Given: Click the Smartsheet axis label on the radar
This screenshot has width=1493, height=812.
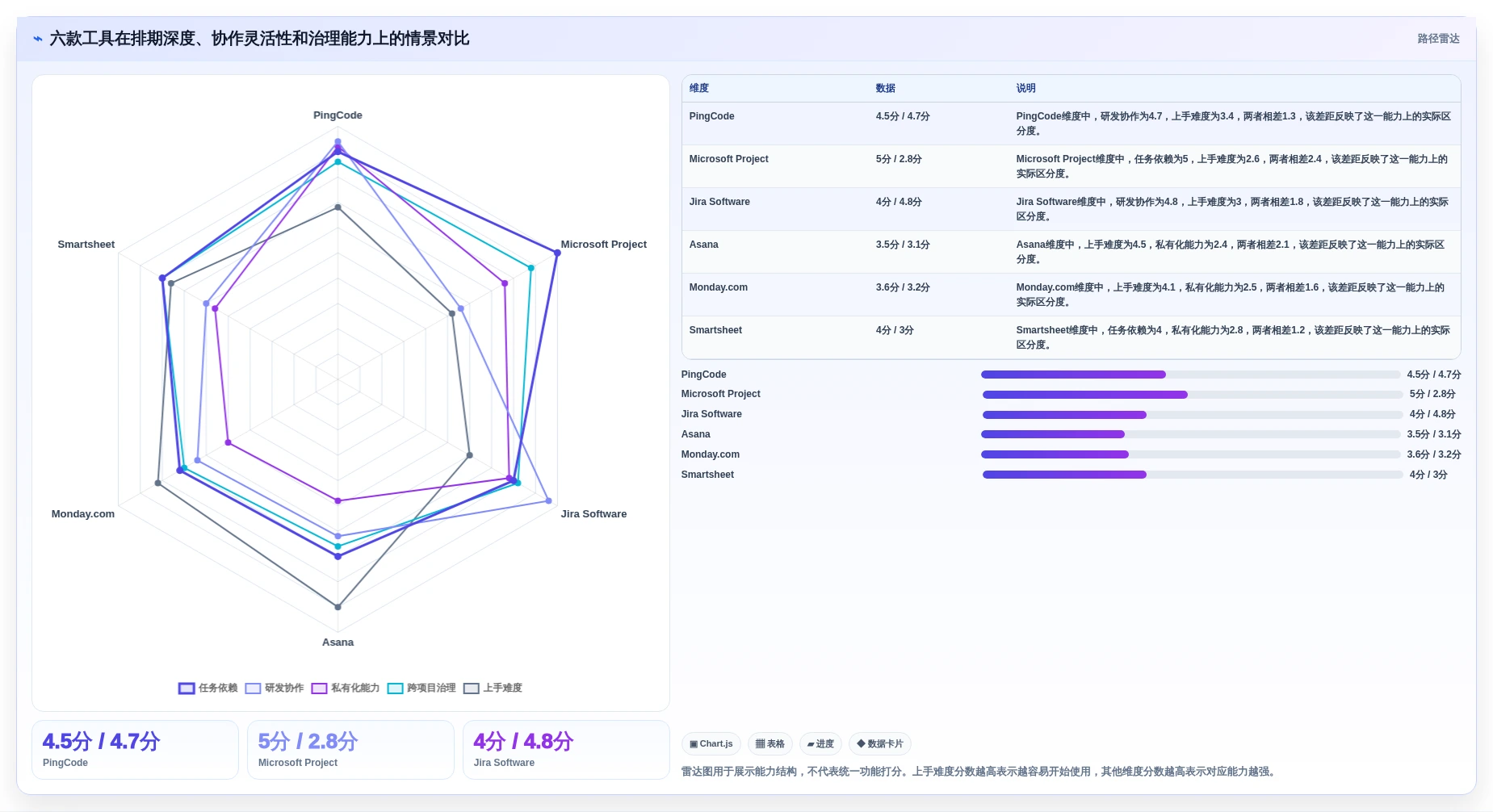Looking at the screenshot, I should tap(86, 245).
